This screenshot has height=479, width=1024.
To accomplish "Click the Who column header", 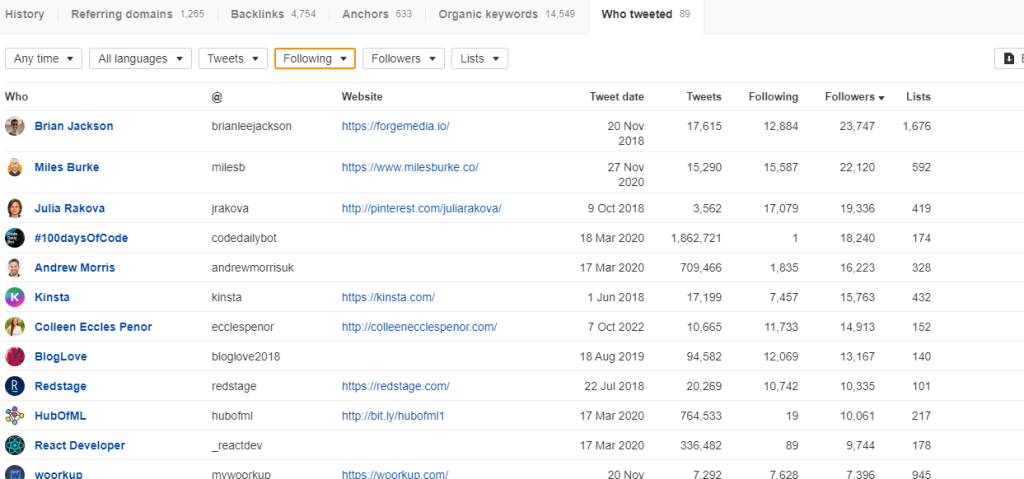I will tap(16, 97).
